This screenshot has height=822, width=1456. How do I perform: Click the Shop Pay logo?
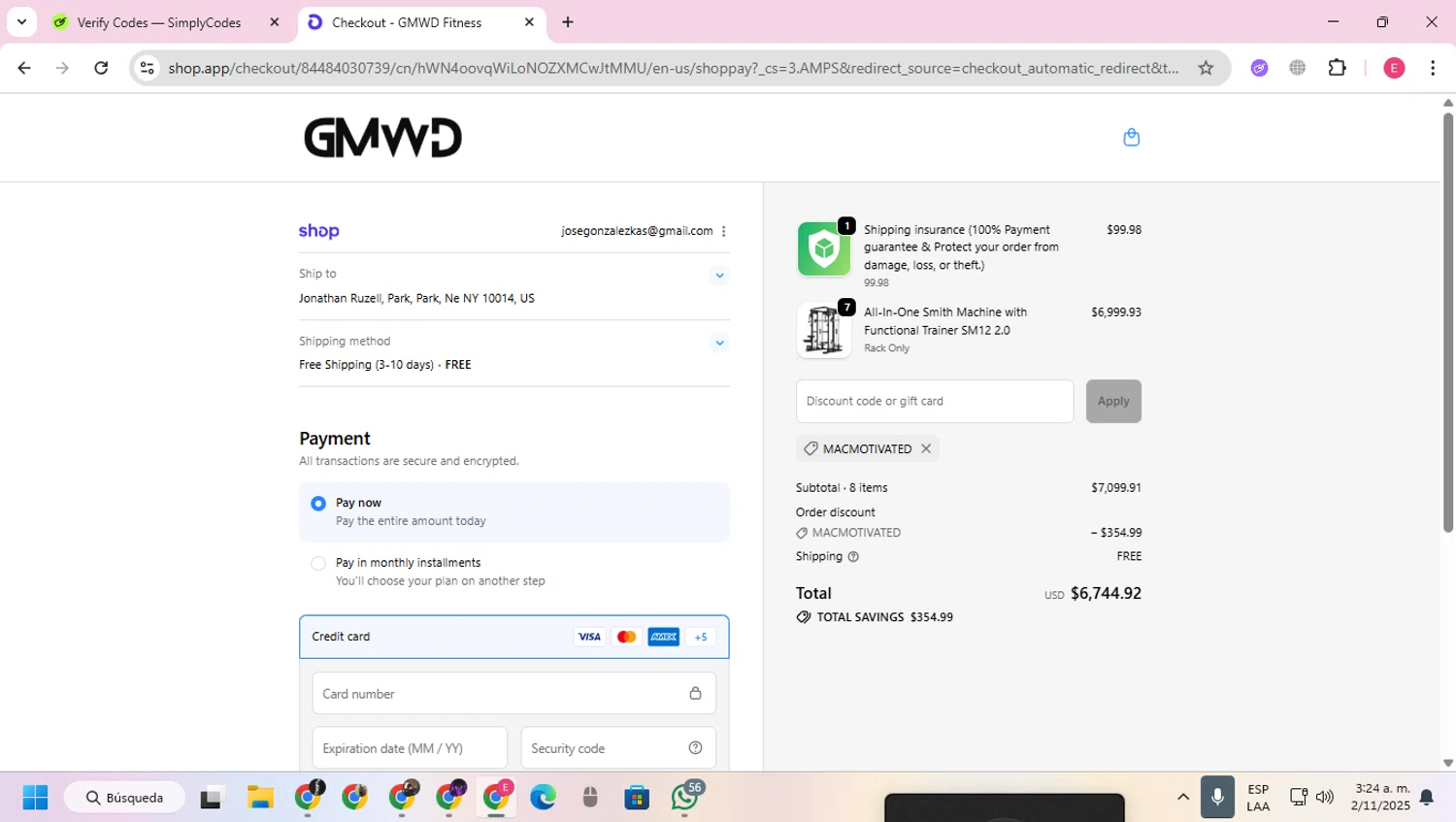click(x=318, y=231)
